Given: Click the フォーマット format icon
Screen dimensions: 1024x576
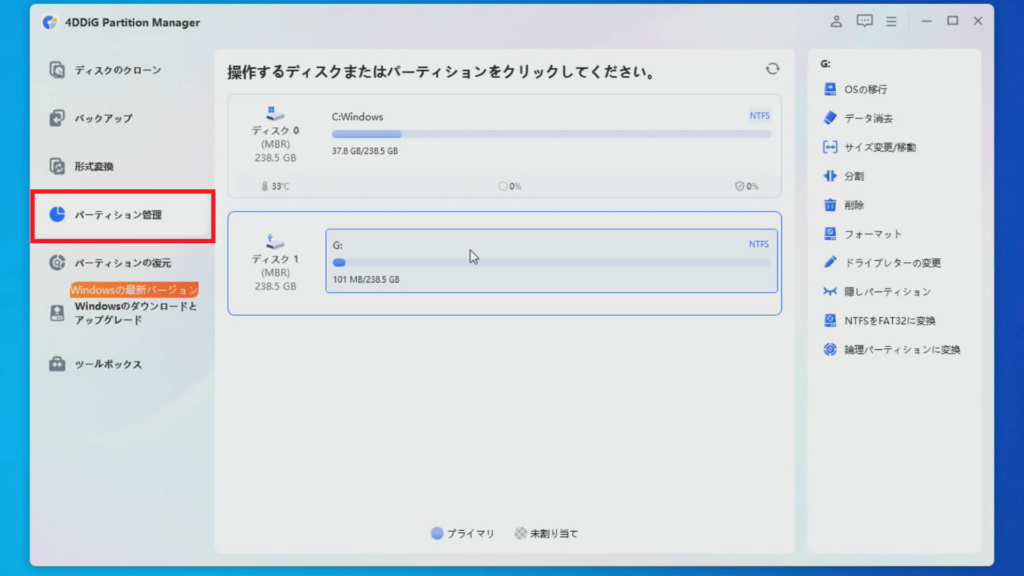Looking at the screenshot, I should (x=829, y=234).
